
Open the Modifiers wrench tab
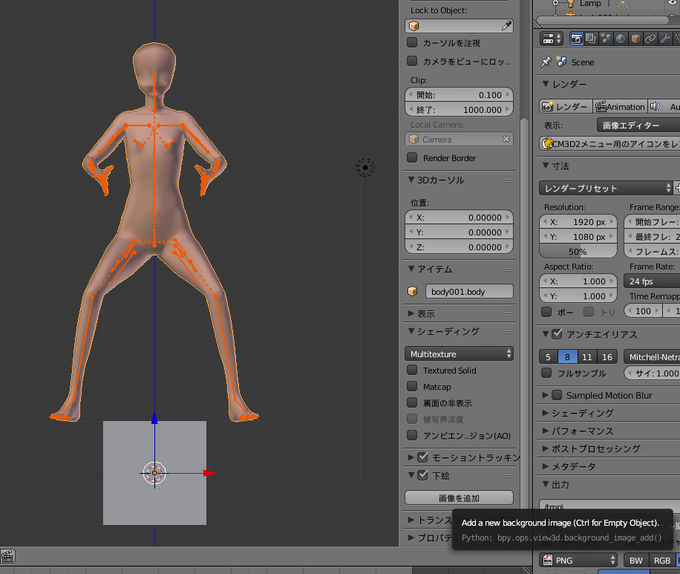point(665,39)
